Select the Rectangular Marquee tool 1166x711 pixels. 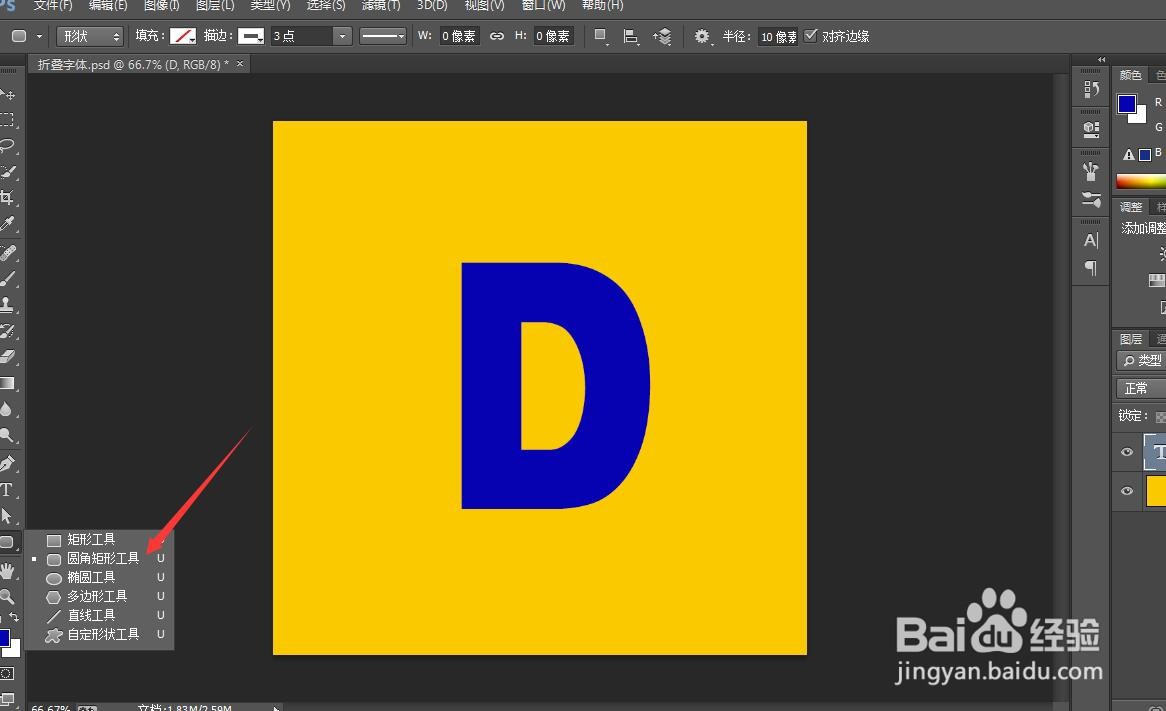7,119
